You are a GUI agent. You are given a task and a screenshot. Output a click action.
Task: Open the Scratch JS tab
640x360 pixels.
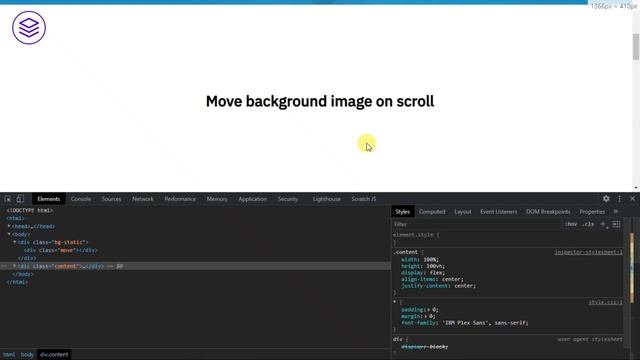point(364,199)
